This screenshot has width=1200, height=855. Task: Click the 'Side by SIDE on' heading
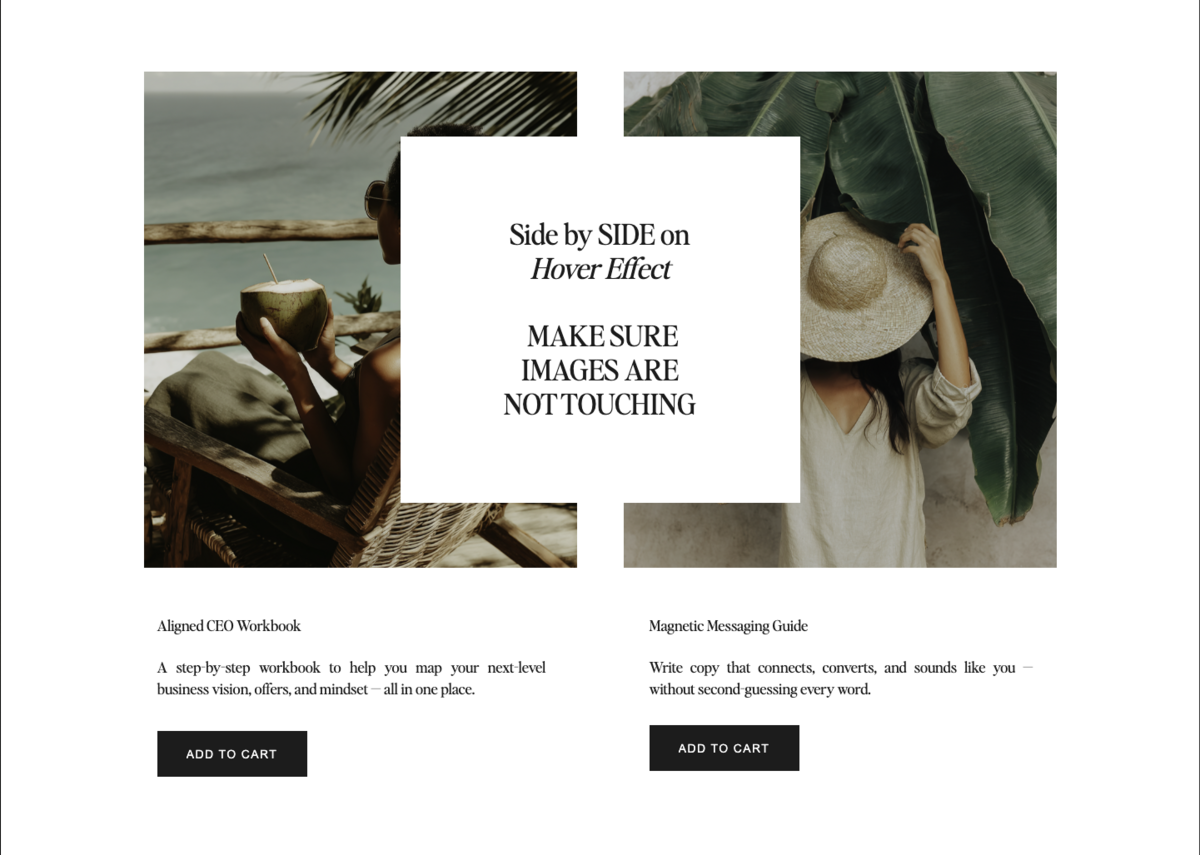click(599, 235)
